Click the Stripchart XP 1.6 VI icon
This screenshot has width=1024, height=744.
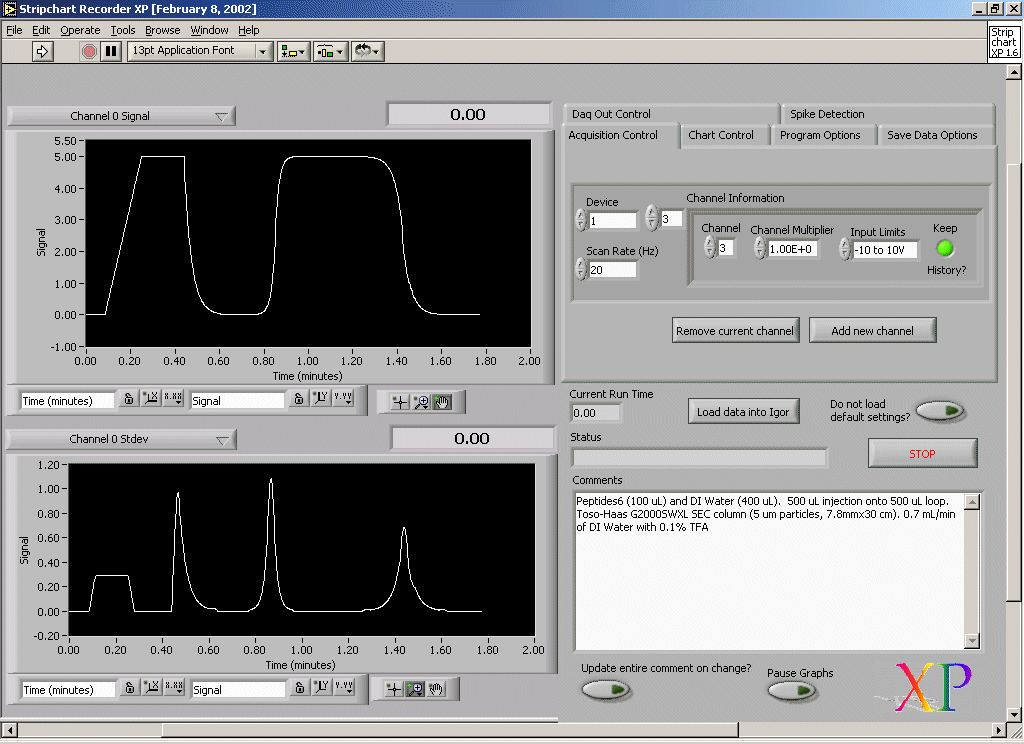1004,42
